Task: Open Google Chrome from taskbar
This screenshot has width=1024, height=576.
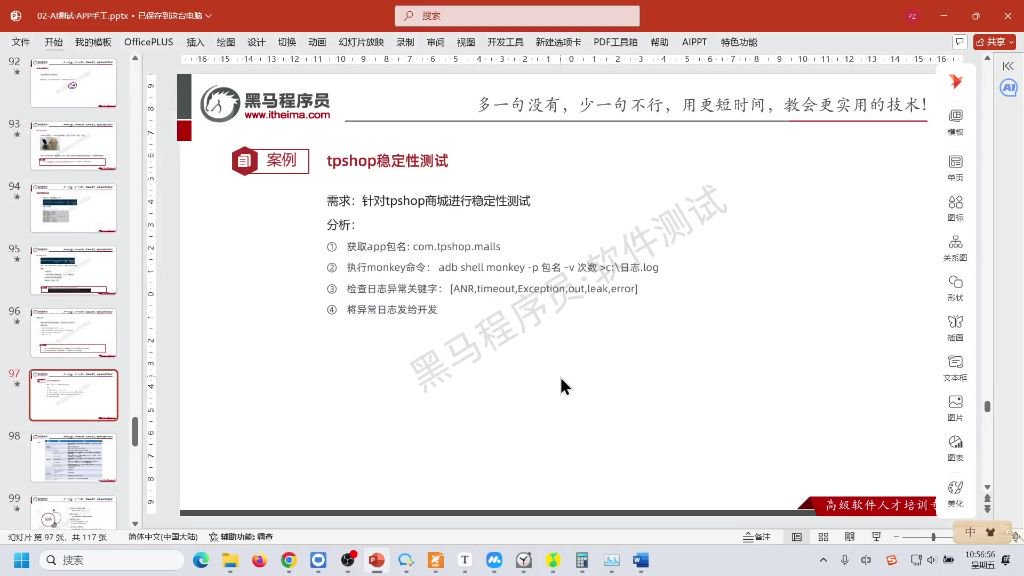Action: 289,560
